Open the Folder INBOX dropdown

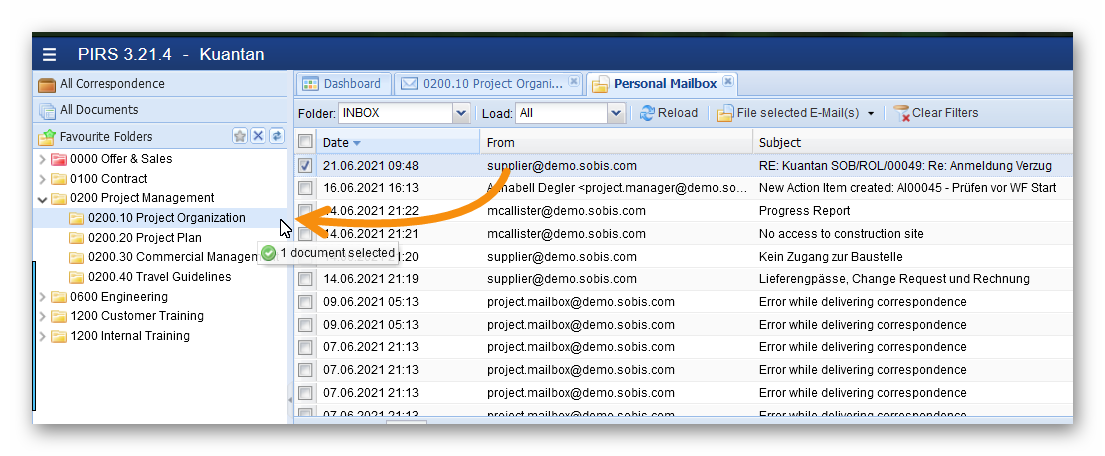(x=461, y=113)
